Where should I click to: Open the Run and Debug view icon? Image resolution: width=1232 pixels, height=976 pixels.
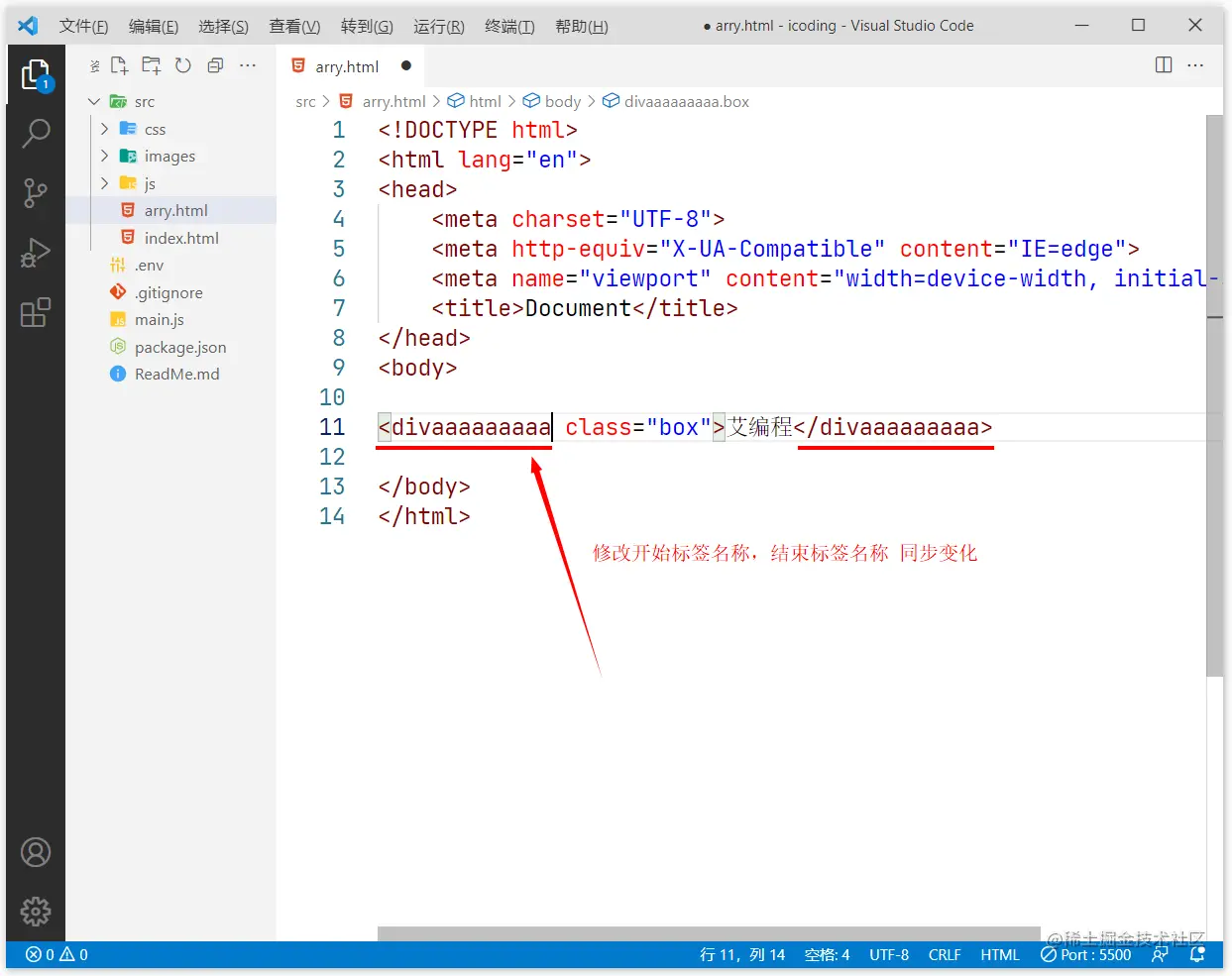point(36,253)
